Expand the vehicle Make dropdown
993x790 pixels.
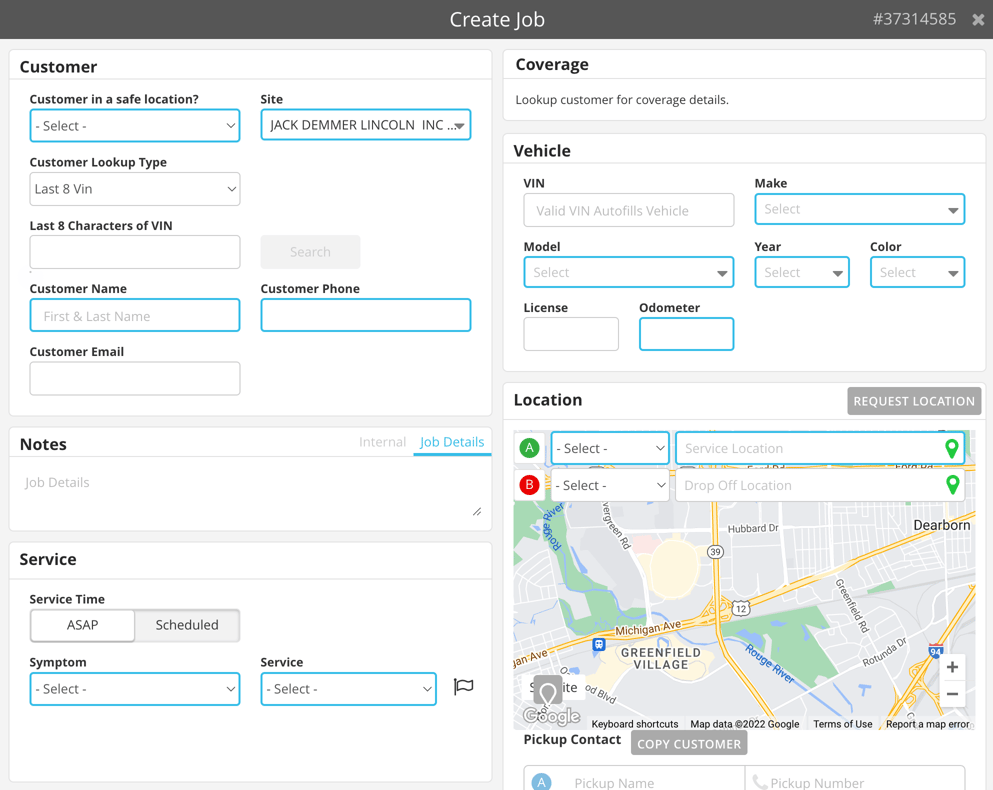coord(859,209)
